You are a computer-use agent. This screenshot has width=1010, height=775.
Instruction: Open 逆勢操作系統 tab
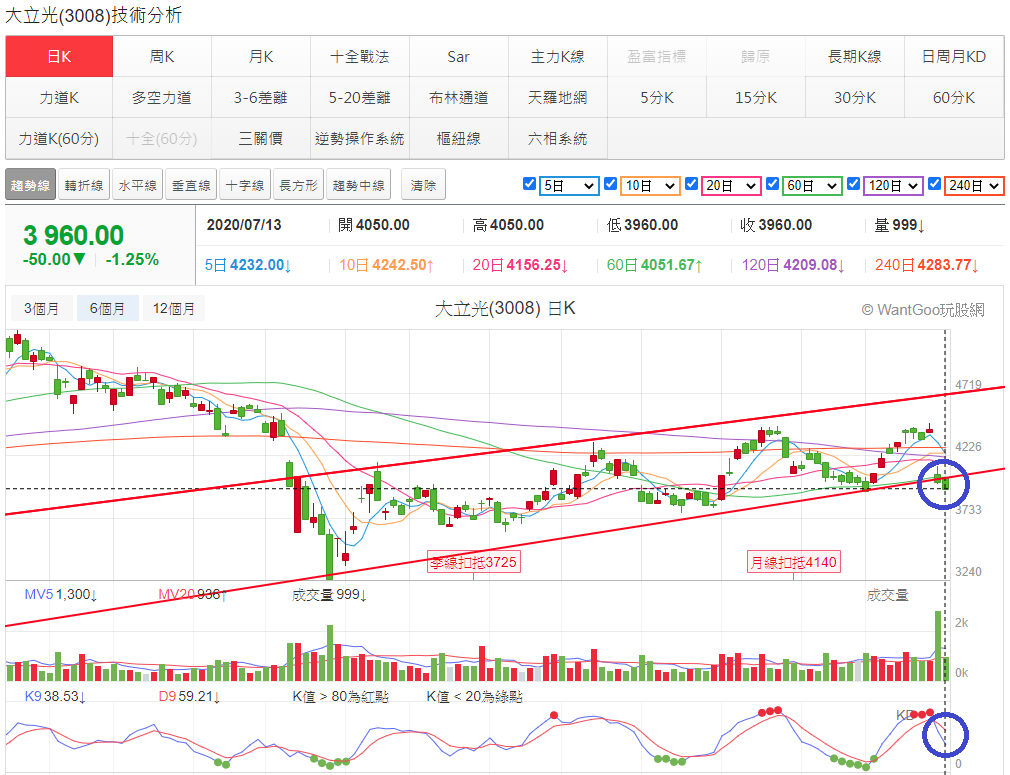click(x=360, y=139)
